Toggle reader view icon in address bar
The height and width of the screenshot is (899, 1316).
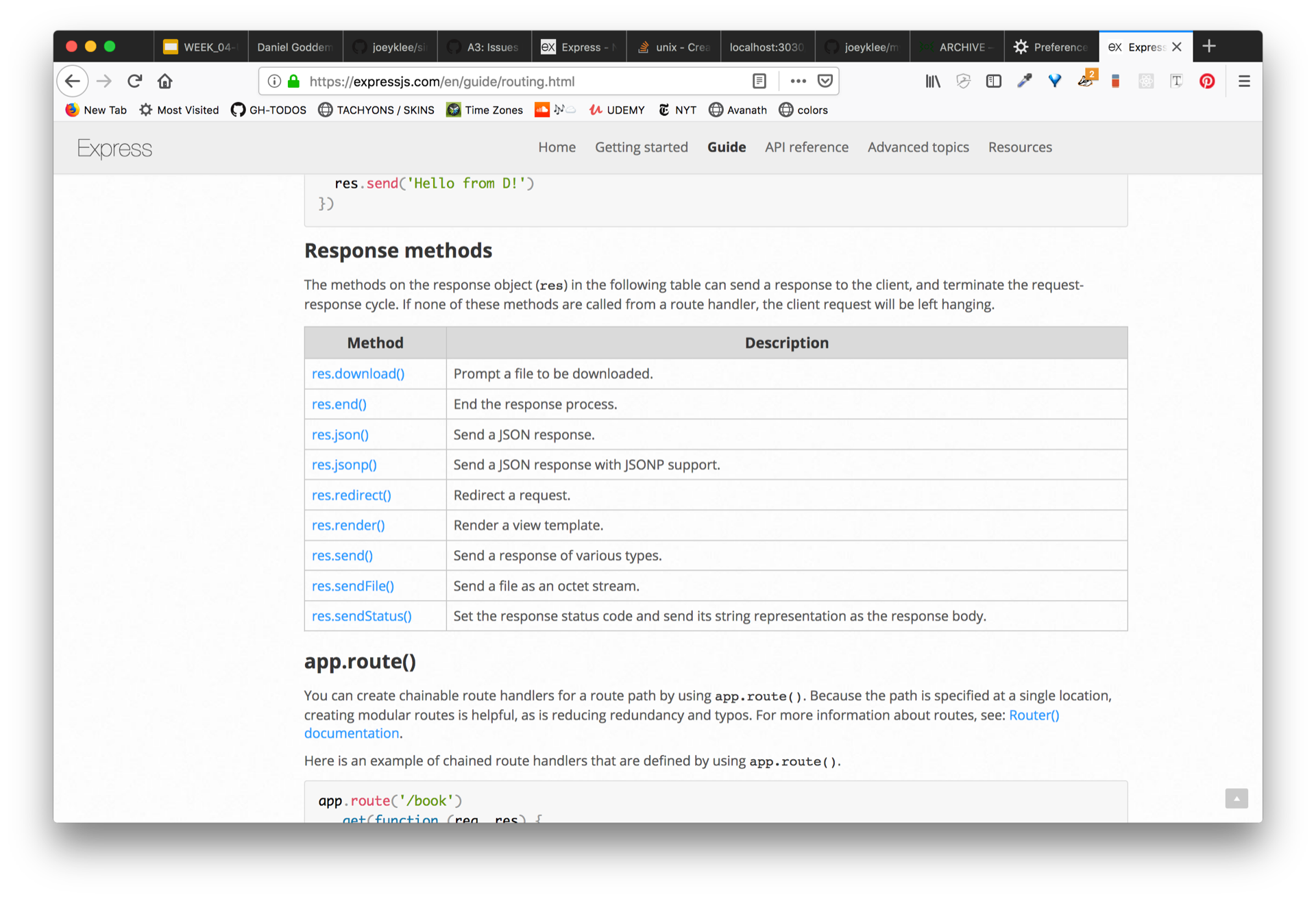(x=759, y=82)
